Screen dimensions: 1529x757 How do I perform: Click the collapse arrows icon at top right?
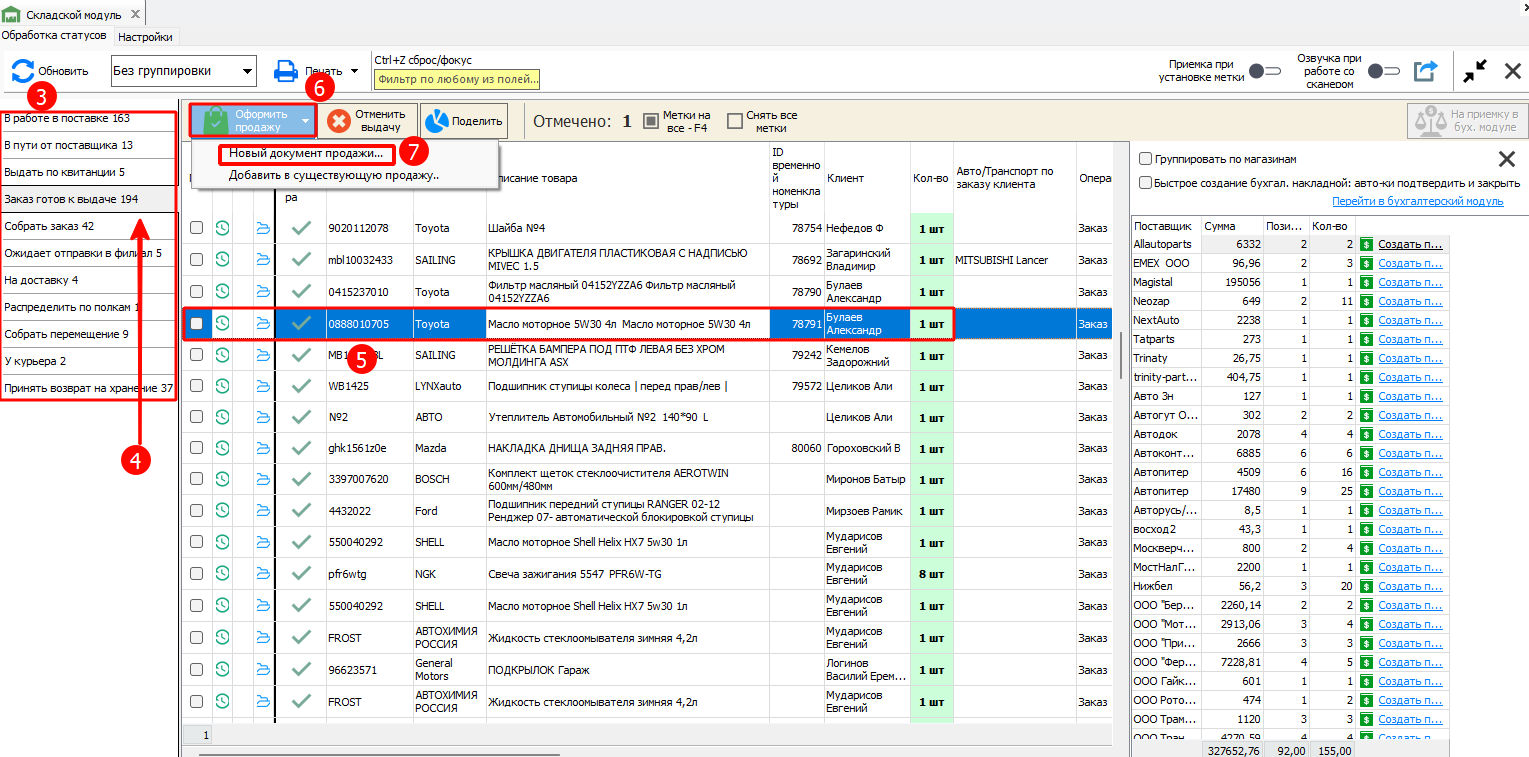click(1474, 71)
